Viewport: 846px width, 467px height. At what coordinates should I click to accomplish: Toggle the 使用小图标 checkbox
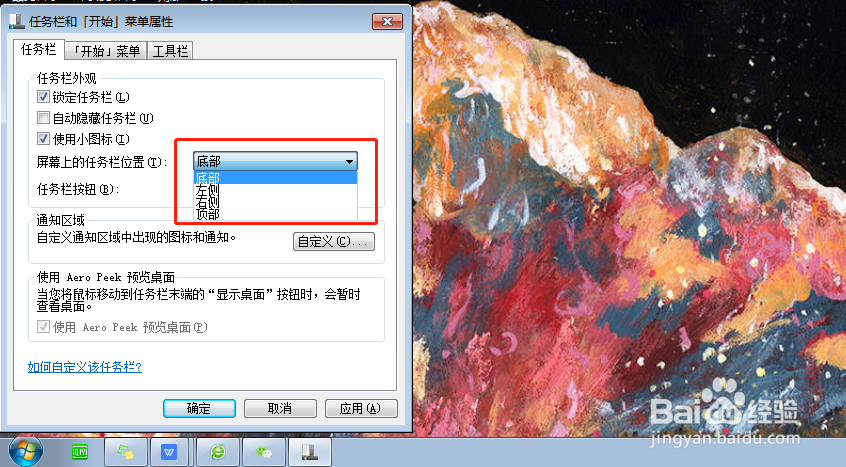44,139
